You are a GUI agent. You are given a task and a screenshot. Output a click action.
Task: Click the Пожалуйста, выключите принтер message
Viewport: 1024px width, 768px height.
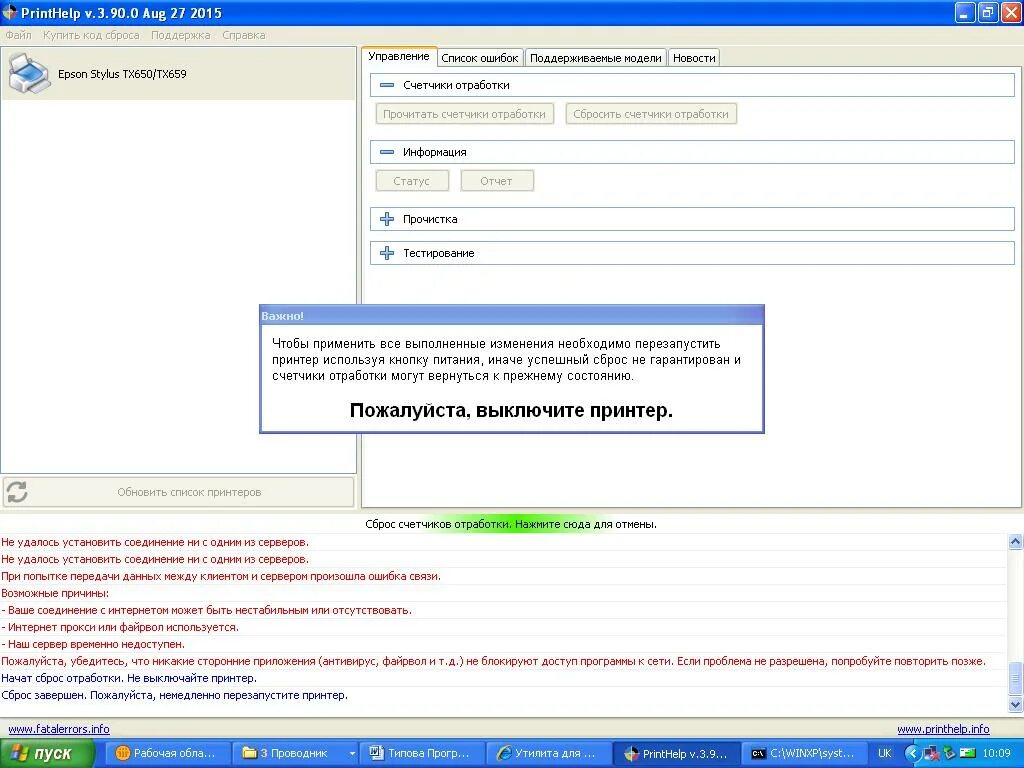pos(511,410)
